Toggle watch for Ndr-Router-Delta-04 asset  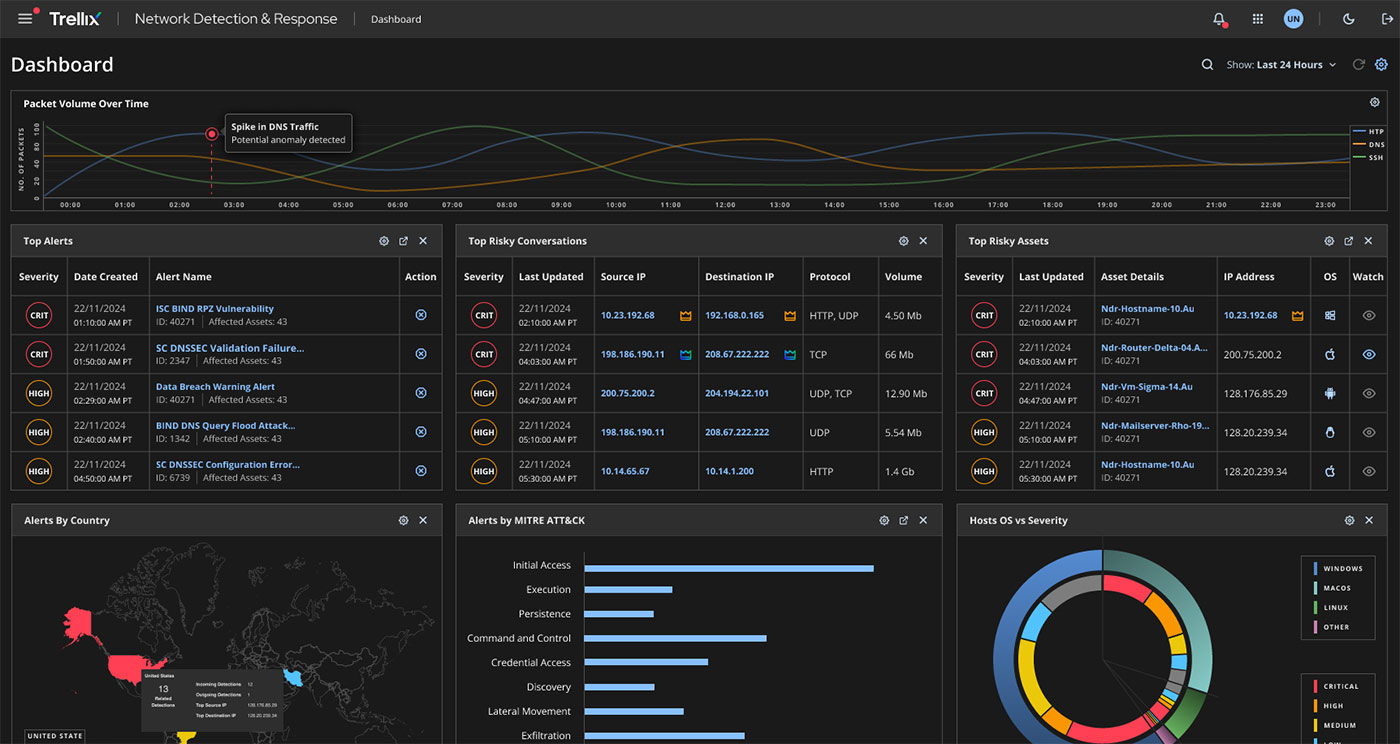[1368, 354]
